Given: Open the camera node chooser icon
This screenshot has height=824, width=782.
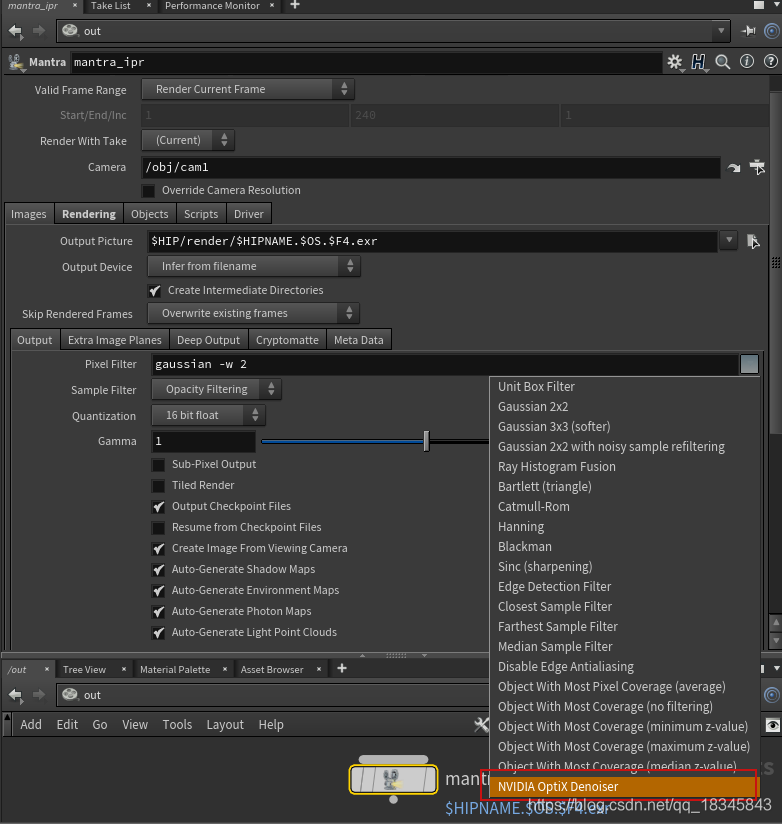Looking at the screenshot, I should click(x=757, y=167).
